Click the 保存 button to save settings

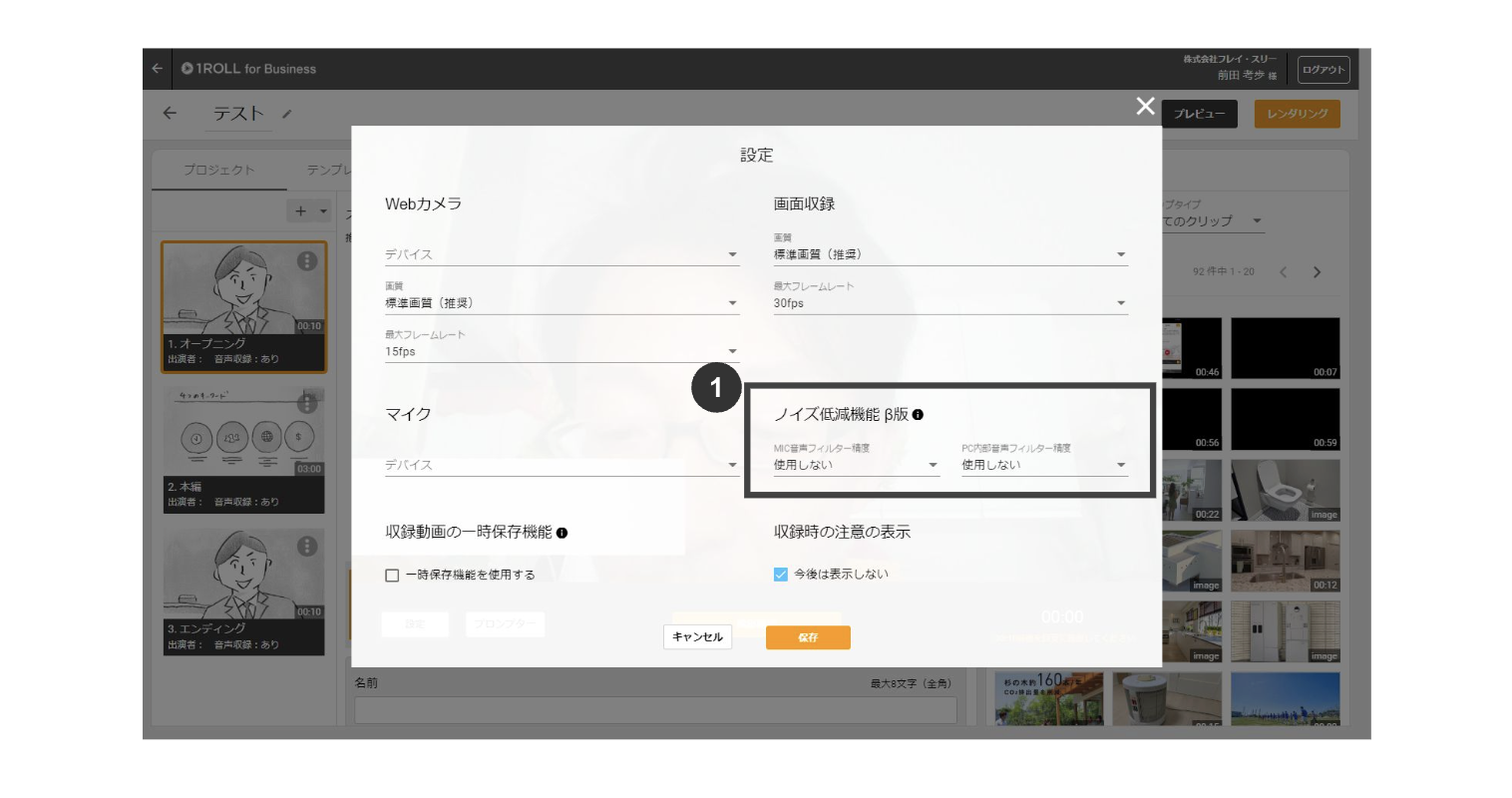(808, 636)
